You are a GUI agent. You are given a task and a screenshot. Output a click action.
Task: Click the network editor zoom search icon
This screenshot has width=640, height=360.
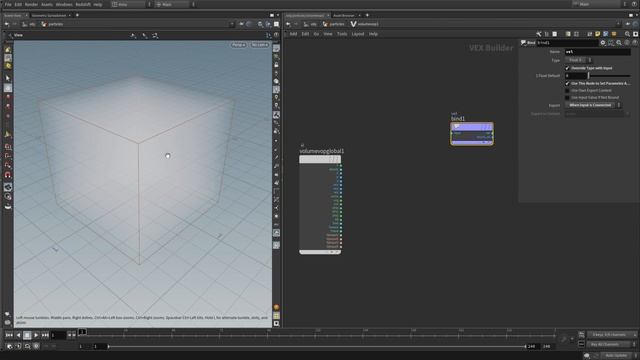[627, 34]
